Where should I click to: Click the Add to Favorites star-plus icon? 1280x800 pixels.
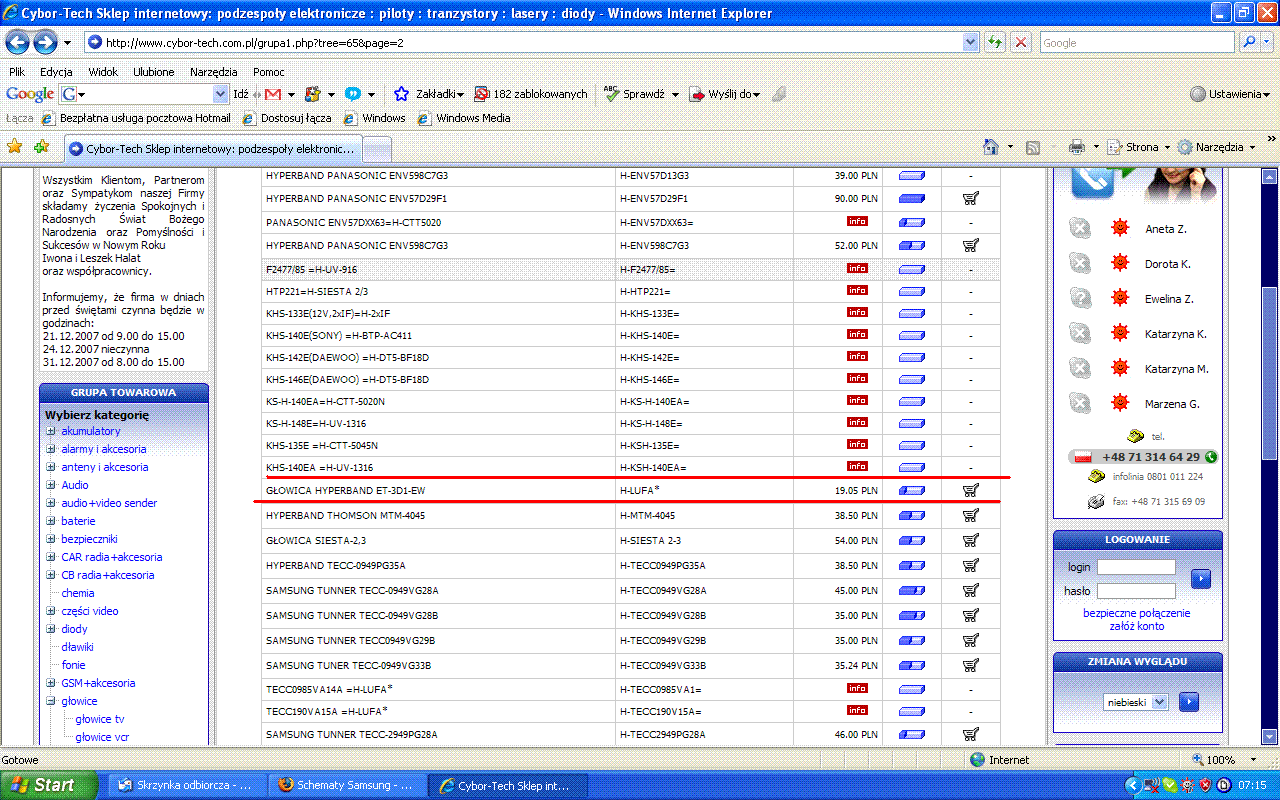click(x=41, y=147)
